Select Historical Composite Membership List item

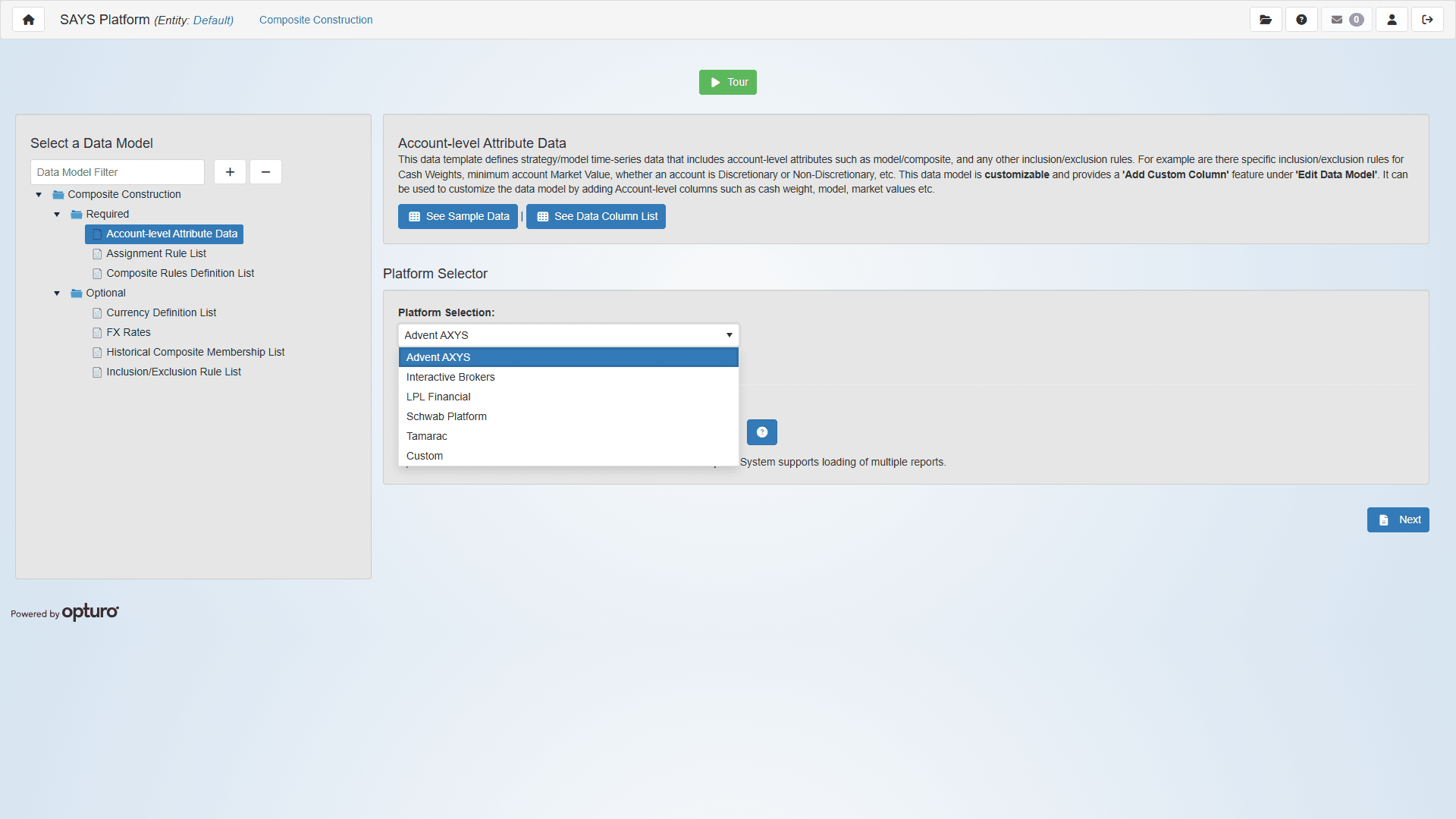[196, 352]
